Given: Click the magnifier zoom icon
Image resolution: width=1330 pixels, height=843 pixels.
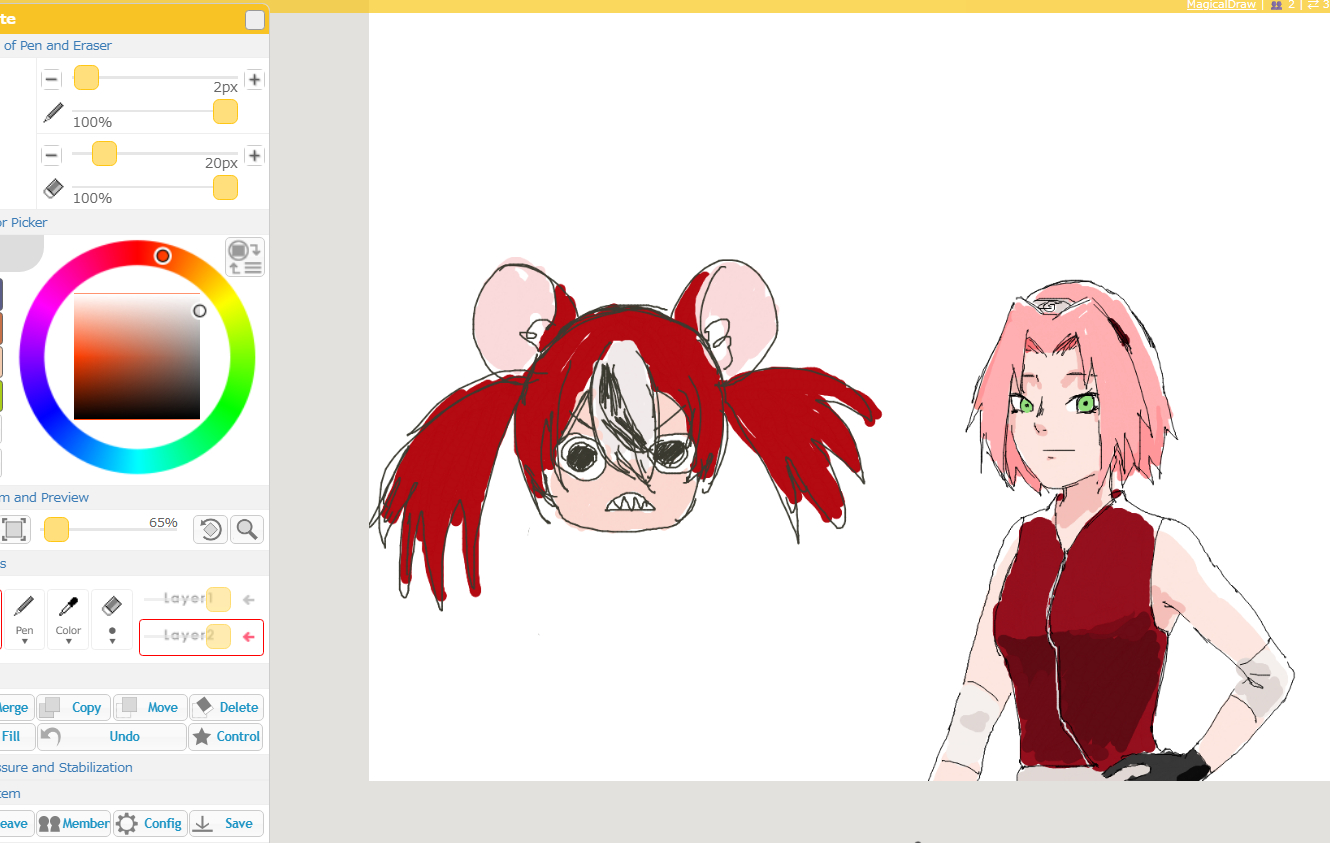Looking at the screenshot, I should [247, 529].
